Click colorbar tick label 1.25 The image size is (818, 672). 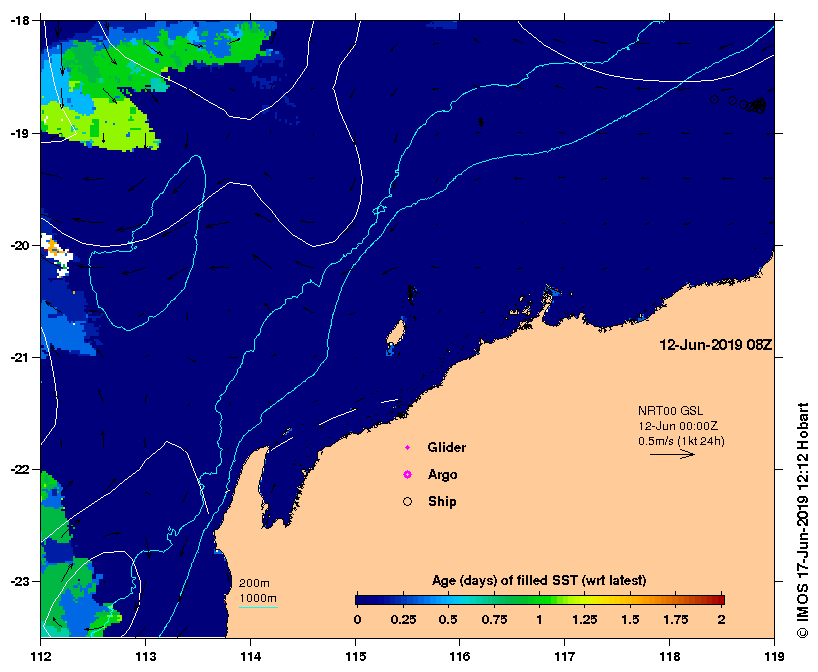(584, 620)
